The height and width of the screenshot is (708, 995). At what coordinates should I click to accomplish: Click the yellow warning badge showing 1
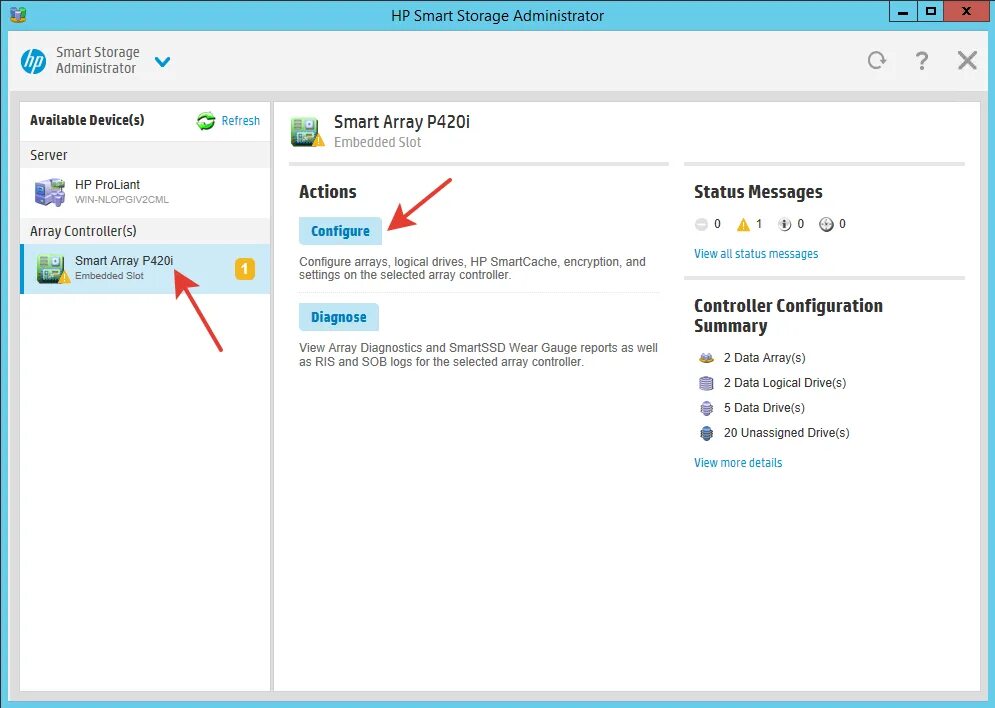tap(245, 269)
